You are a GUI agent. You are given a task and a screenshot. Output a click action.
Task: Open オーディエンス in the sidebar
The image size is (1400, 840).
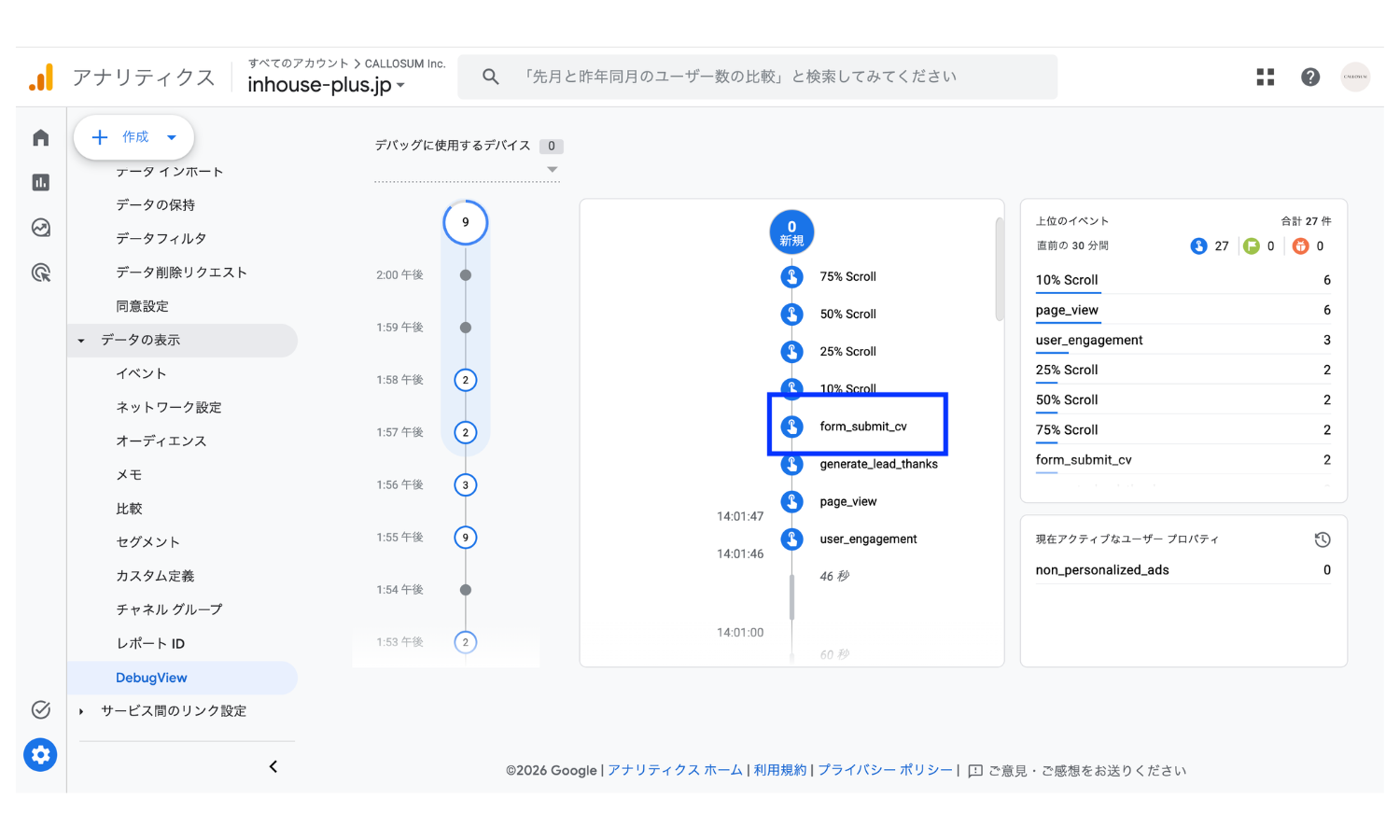161,441
